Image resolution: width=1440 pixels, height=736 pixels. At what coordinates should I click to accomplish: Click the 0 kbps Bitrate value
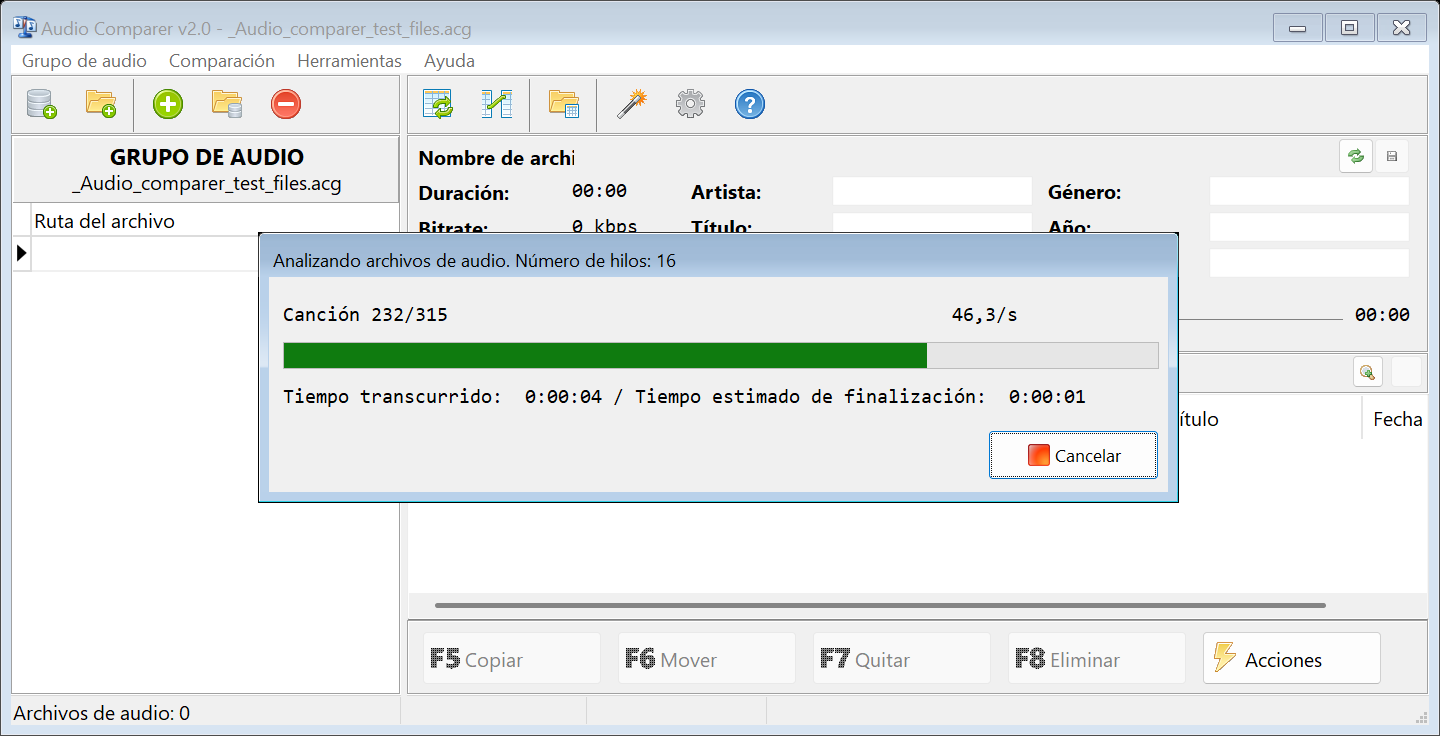(604, 227)
